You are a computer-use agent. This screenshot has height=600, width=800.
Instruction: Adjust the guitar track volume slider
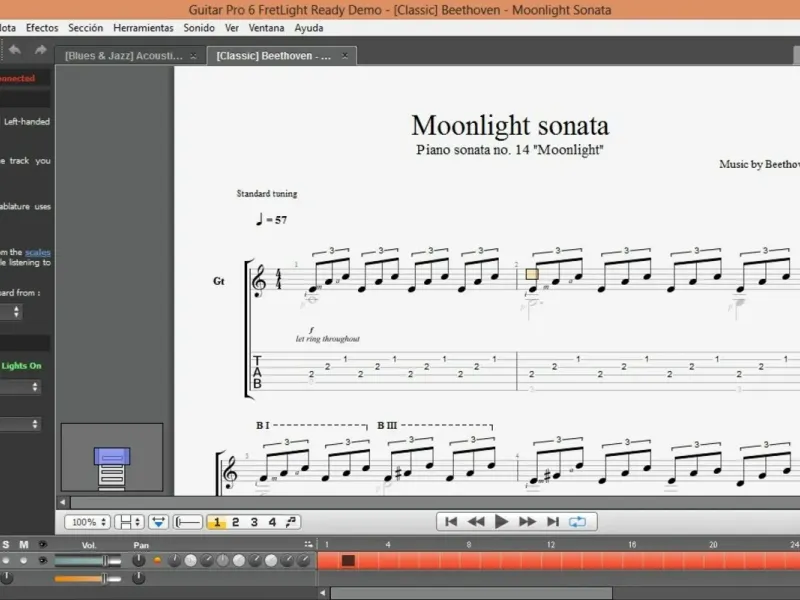pyautogui.click(x=88, y=561)
